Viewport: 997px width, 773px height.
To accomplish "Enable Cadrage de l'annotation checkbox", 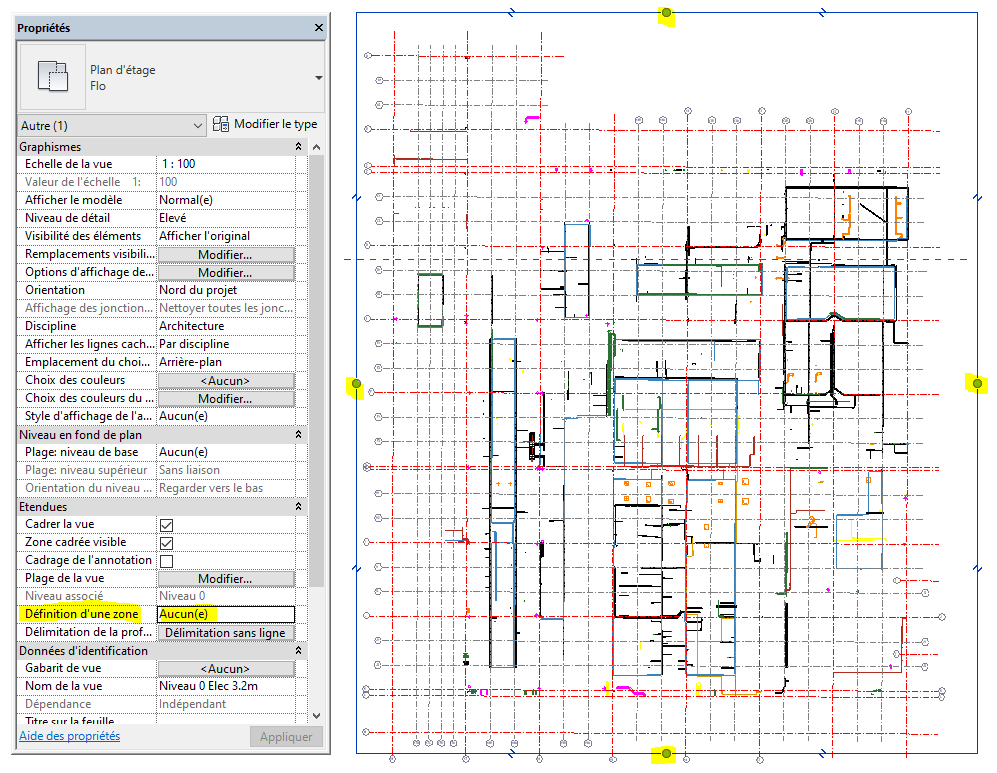I will [167, 561].
